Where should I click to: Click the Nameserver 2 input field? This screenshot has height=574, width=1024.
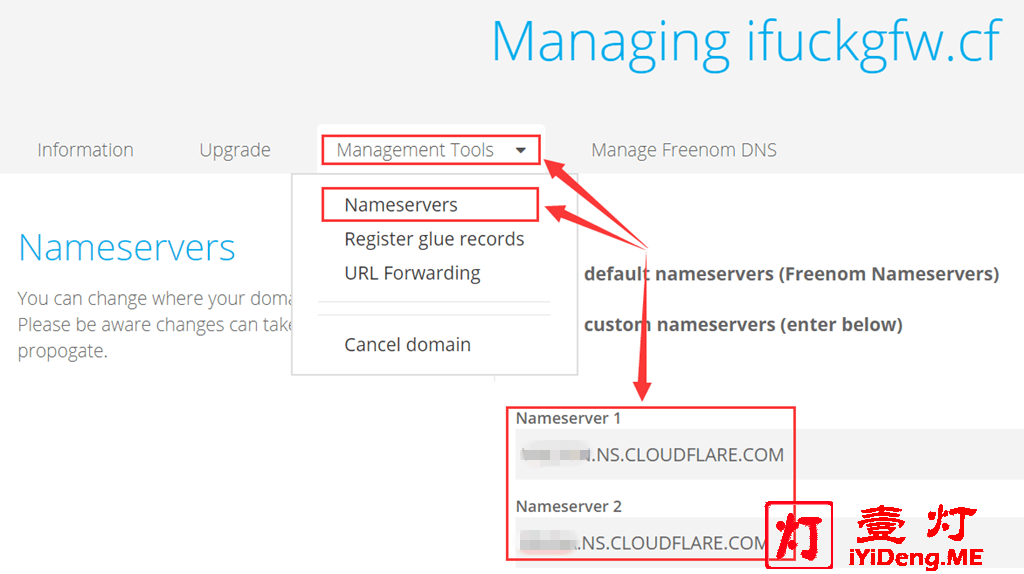coord(769,543)
